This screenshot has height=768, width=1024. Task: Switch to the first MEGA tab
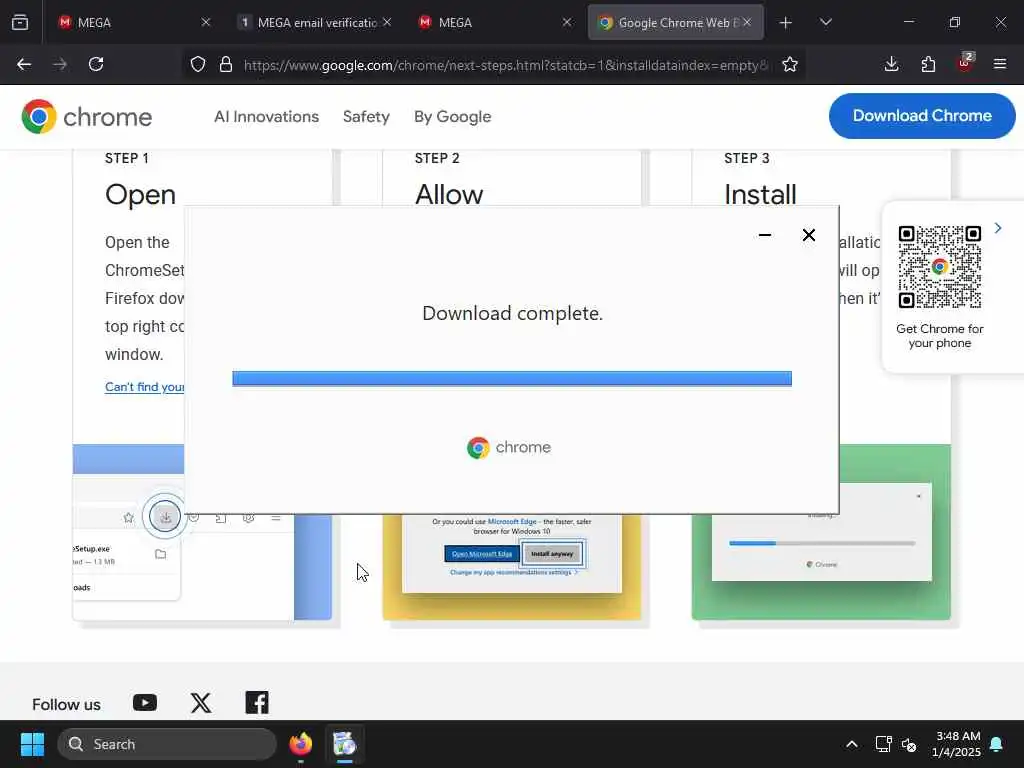coord(134,22)
